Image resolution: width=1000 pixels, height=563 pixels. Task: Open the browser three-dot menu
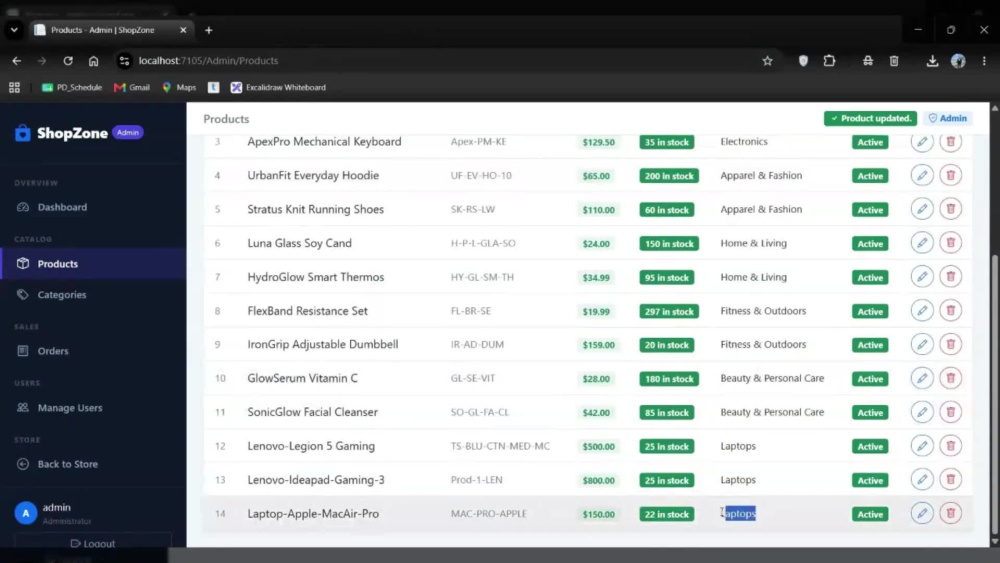984,61
